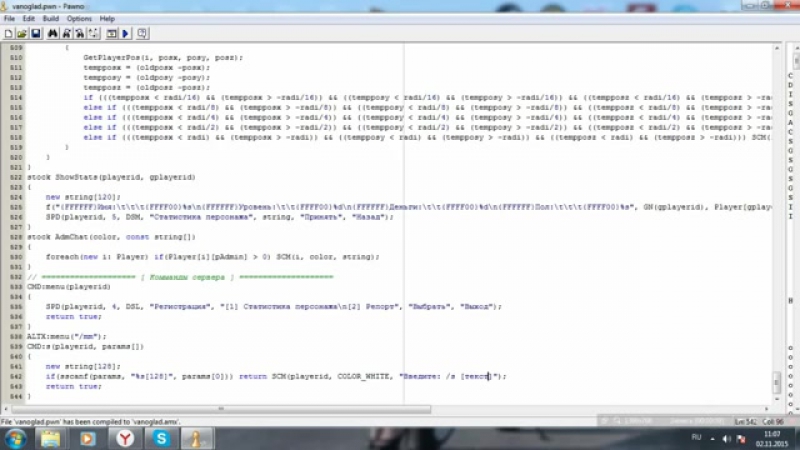800x450 pixels.
Task: Click on 'GetPlayerPos(i, posx, posy, posz);' line
Action: point(163,58)
